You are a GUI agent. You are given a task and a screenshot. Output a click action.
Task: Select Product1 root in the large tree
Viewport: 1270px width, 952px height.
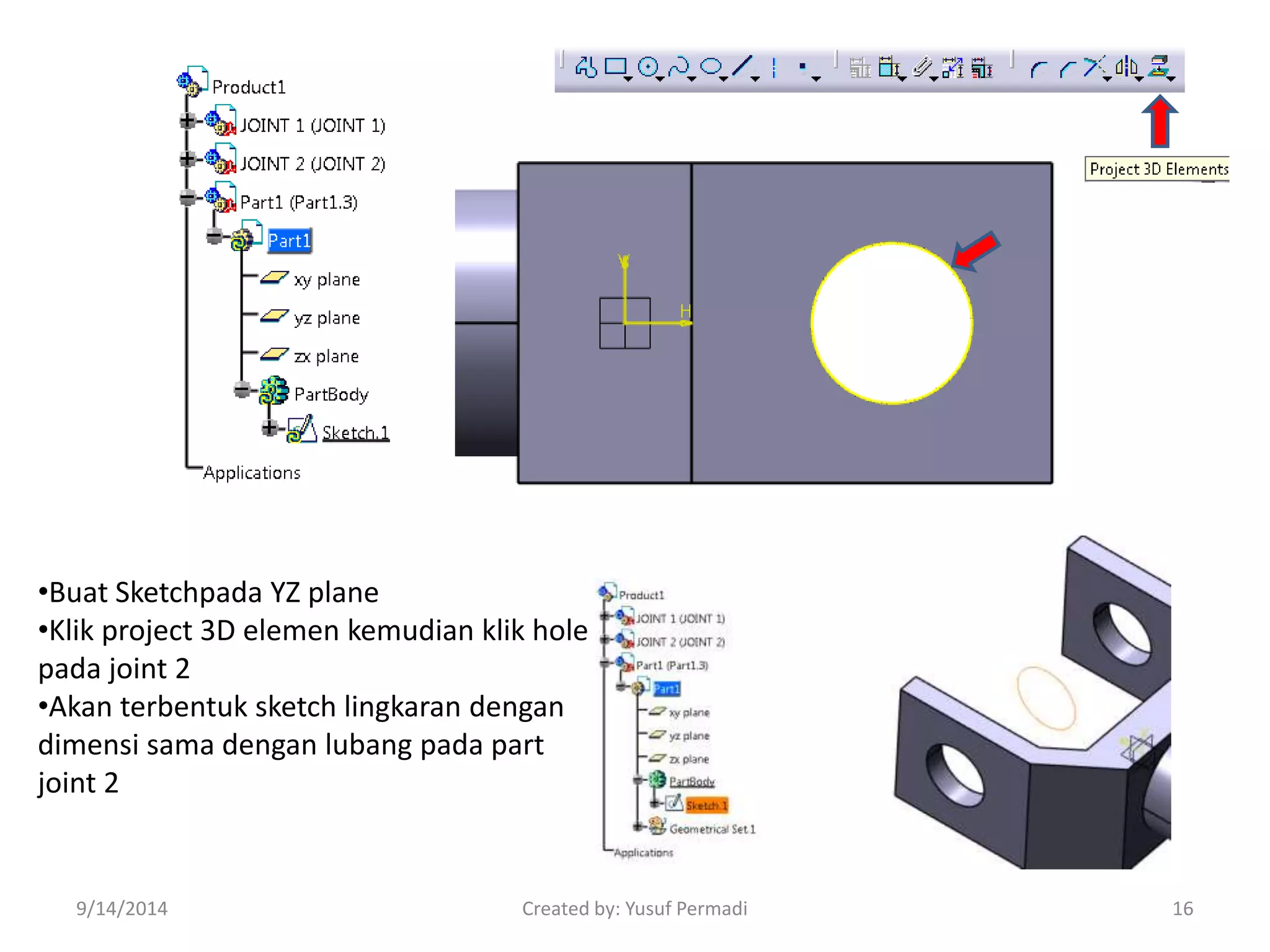click(249, 87)
